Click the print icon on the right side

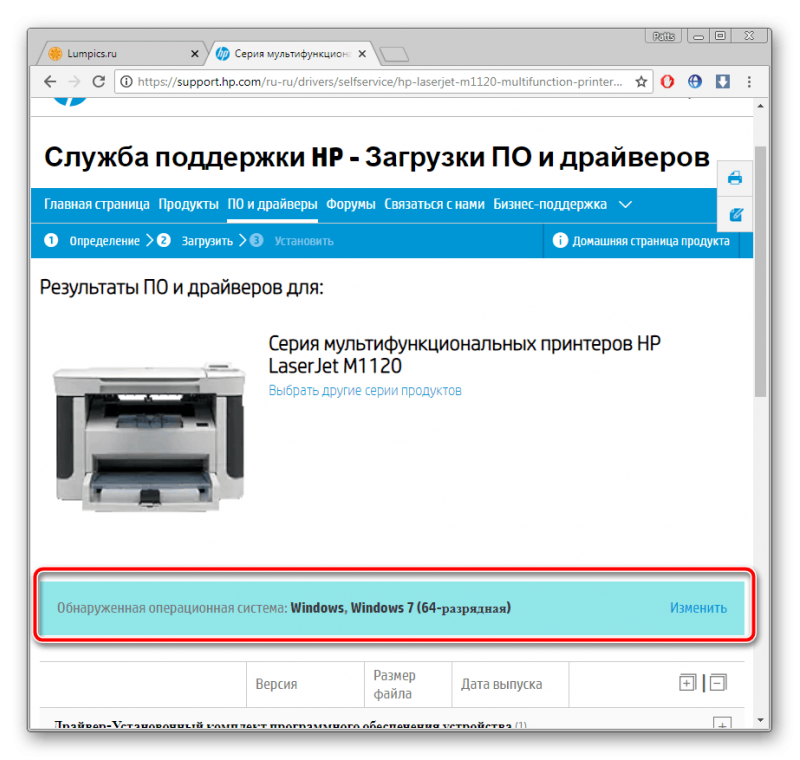[x=735, y=178]
